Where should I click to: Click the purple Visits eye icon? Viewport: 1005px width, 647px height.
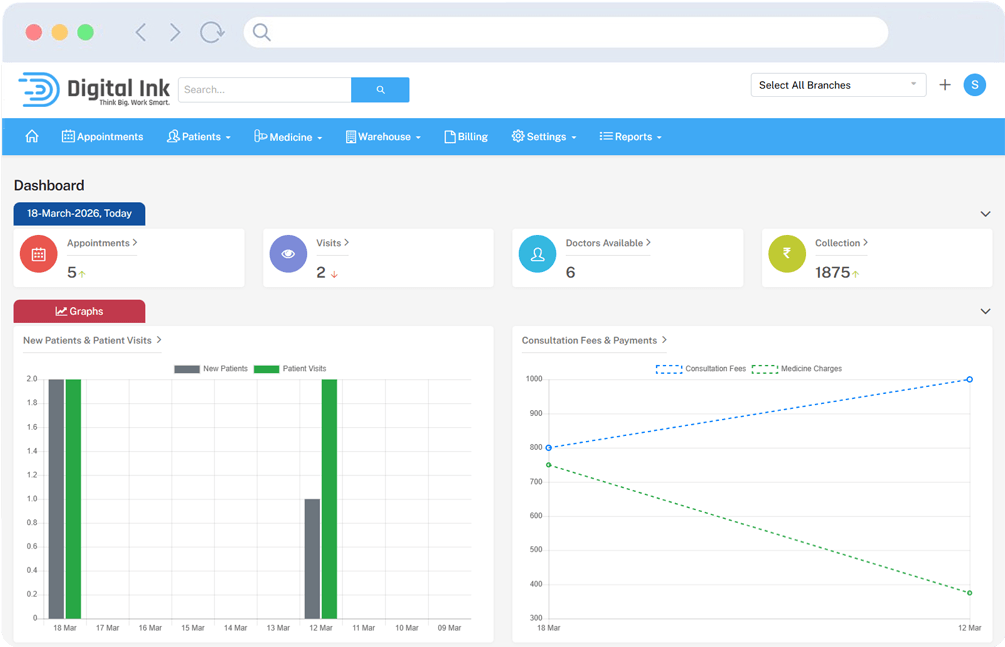pyautogui.click(x=288, y=254)
